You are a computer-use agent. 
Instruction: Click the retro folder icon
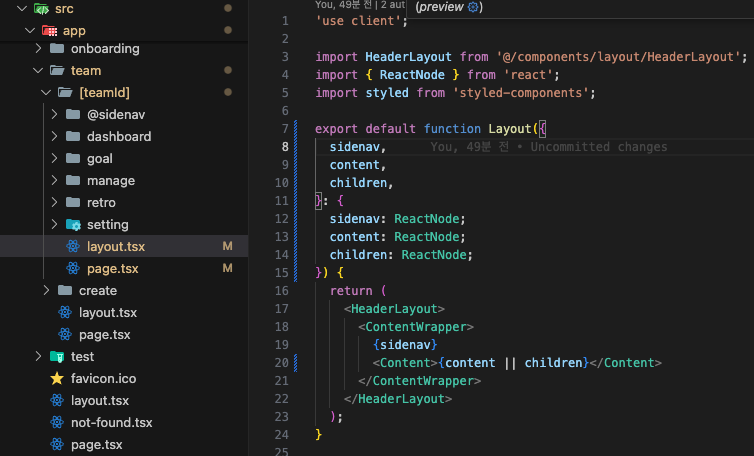[x=73, y=202]
